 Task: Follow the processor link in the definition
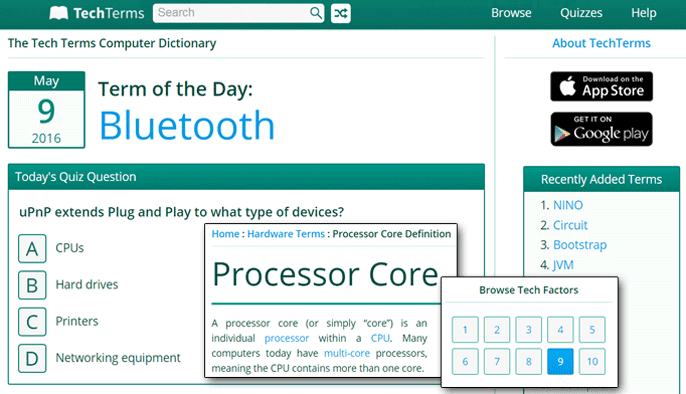click(x=287, y=338)
